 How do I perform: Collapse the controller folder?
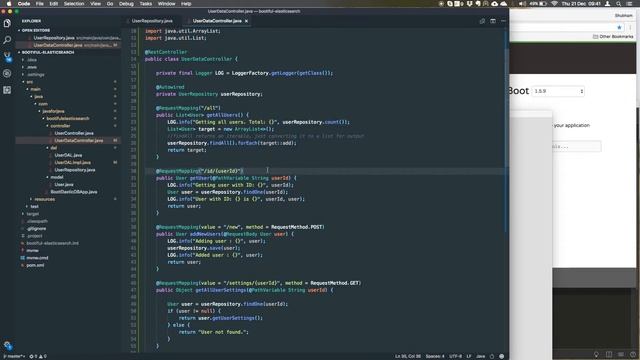[x=60, y=126]
